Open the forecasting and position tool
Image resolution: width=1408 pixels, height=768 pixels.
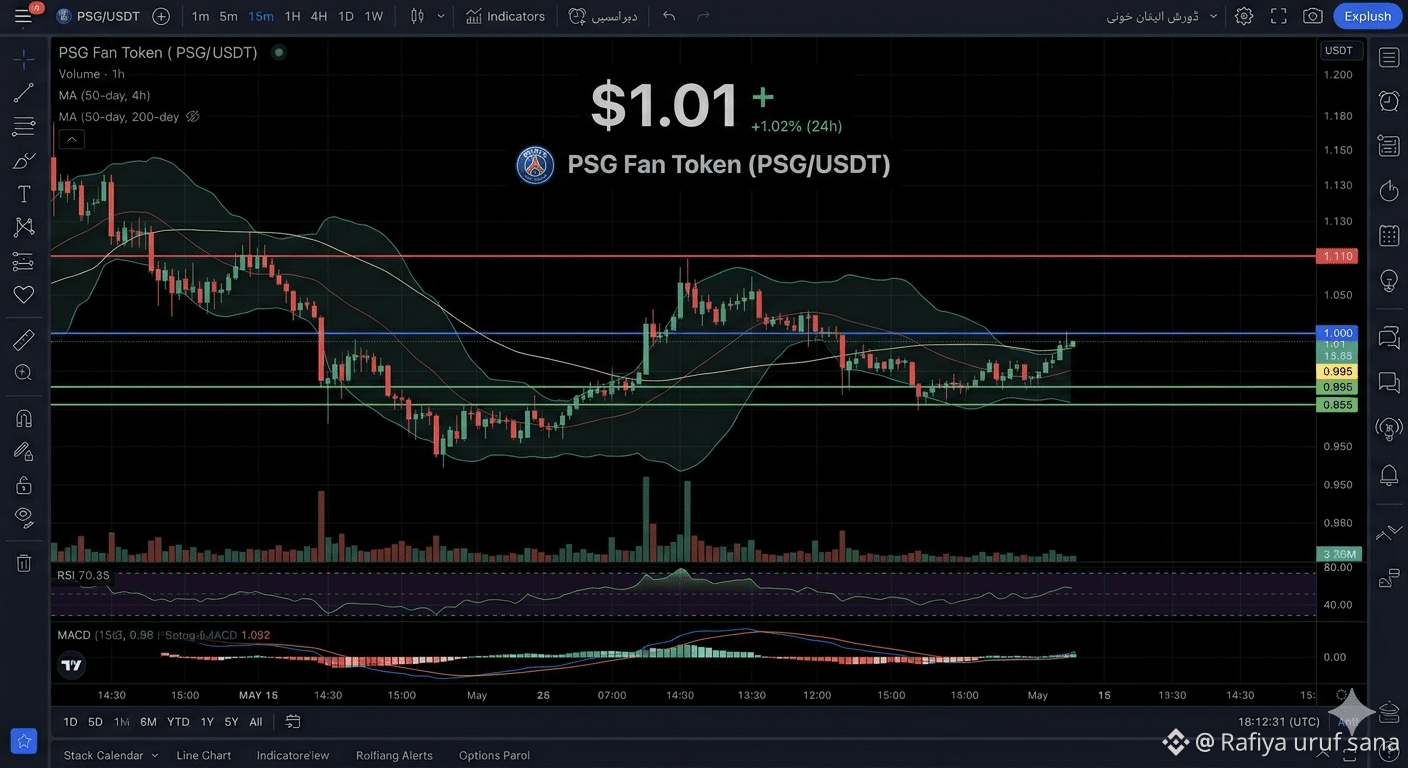coord(24,261)
